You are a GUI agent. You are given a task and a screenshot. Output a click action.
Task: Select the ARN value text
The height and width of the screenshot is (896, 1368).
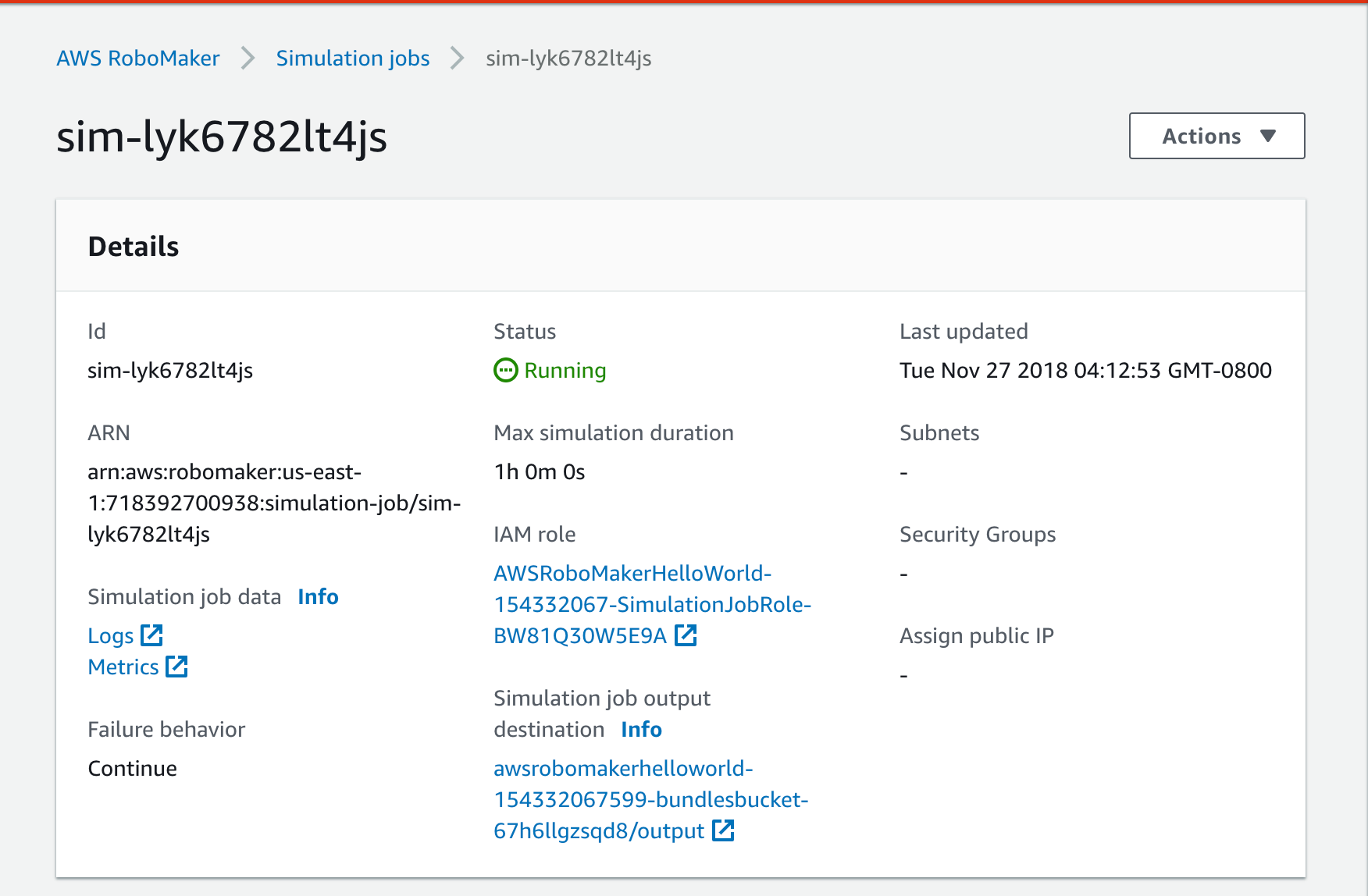(274, 503)
